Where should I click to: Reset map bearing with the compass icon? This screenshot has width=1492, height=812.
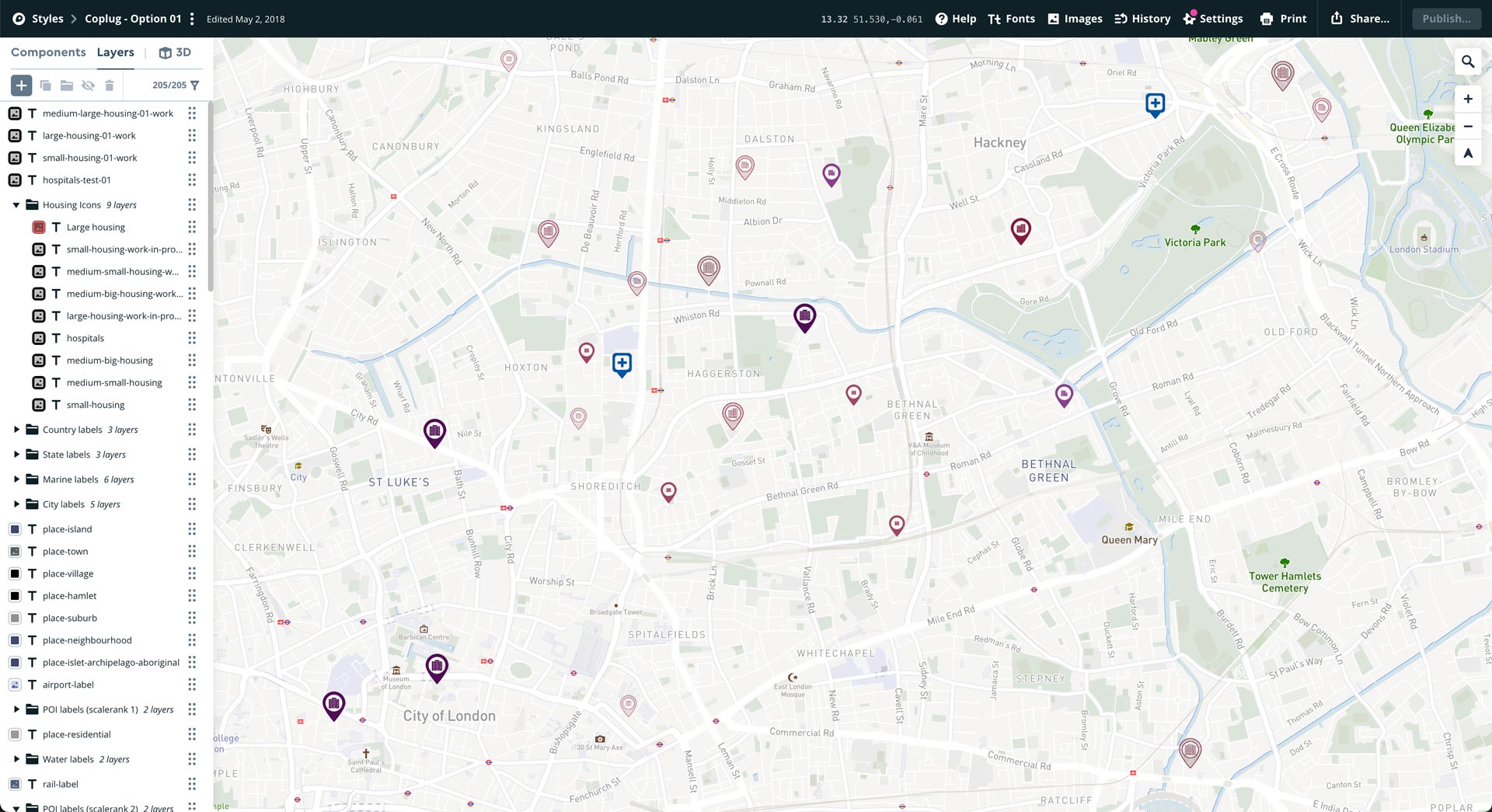click(x=1468, y=153)
